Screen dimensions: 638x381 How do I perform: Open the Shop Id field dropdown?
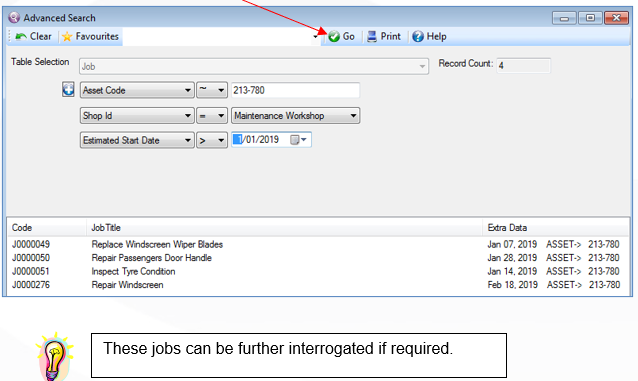[137, 116]
